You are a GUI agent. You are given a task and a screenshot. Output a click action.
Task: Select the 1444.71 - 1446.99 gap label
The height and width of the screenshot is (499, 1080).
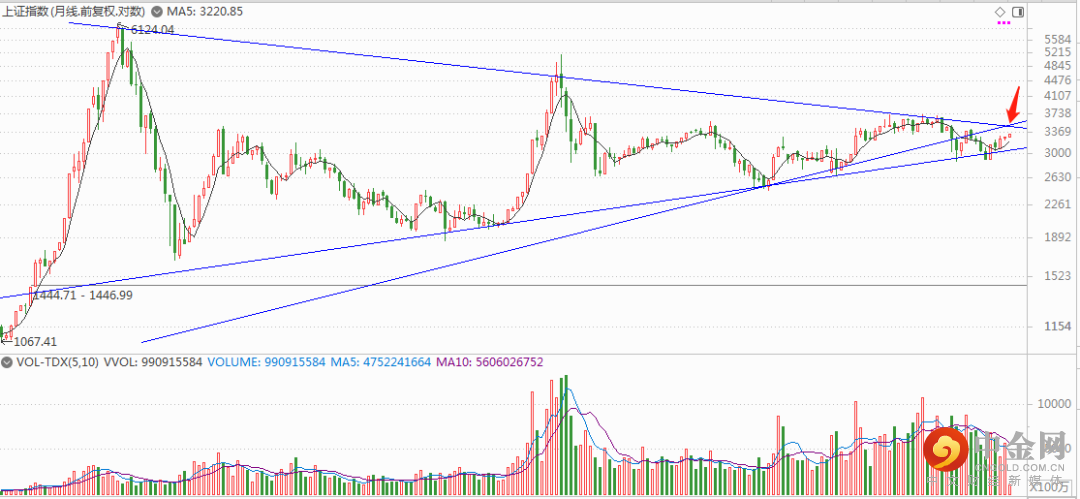83,296
